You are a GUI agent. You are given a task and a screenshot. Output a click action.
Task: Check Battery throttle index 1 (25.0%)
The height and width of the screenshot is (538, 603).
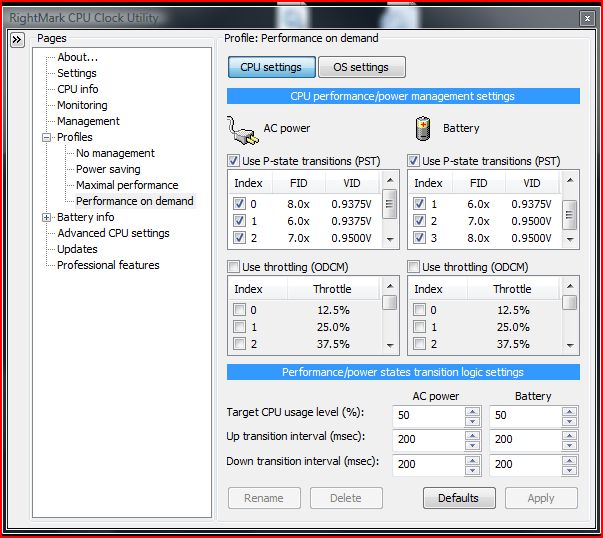point(419,327)
